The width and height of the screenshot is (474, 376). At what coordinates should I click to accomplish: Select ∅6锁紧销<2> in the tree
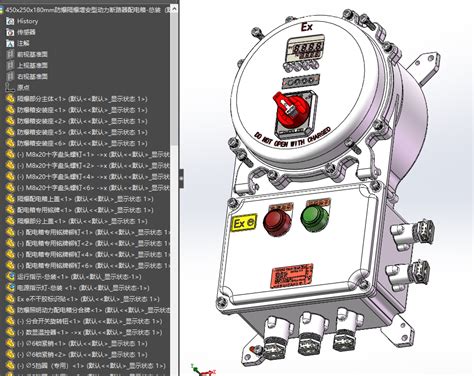[x=82, y=355]
